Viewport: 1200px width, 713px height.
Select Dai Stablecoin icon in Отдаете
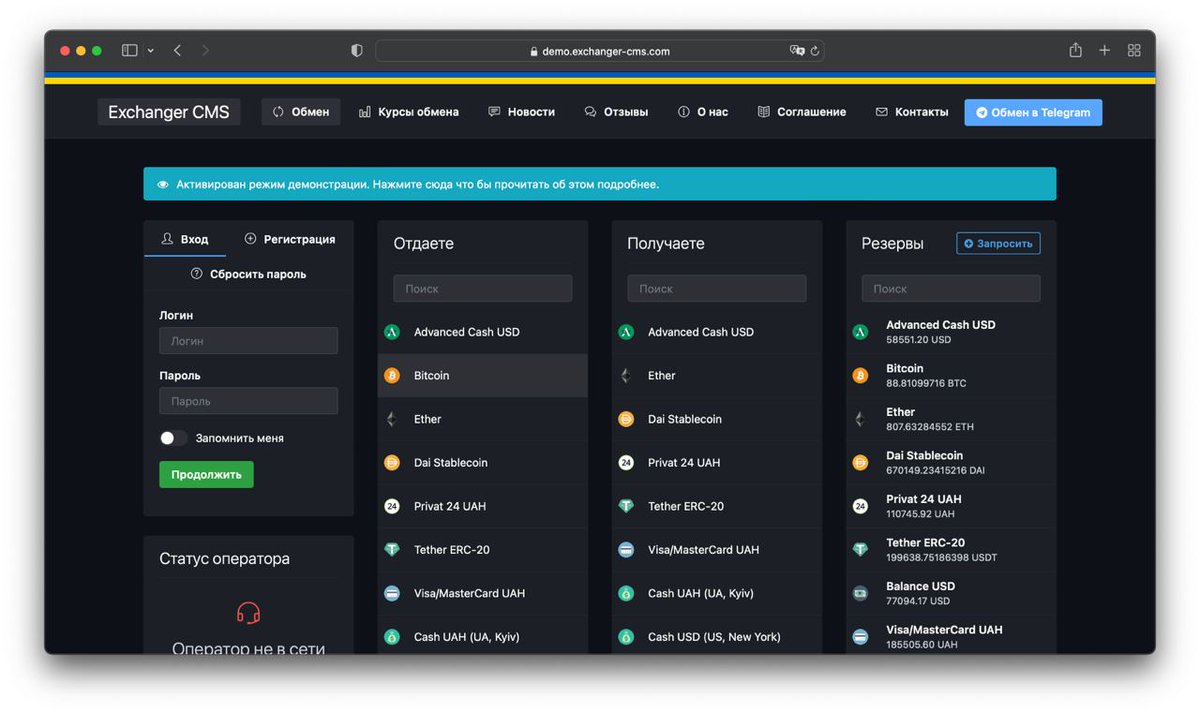[x=392, y=463]
